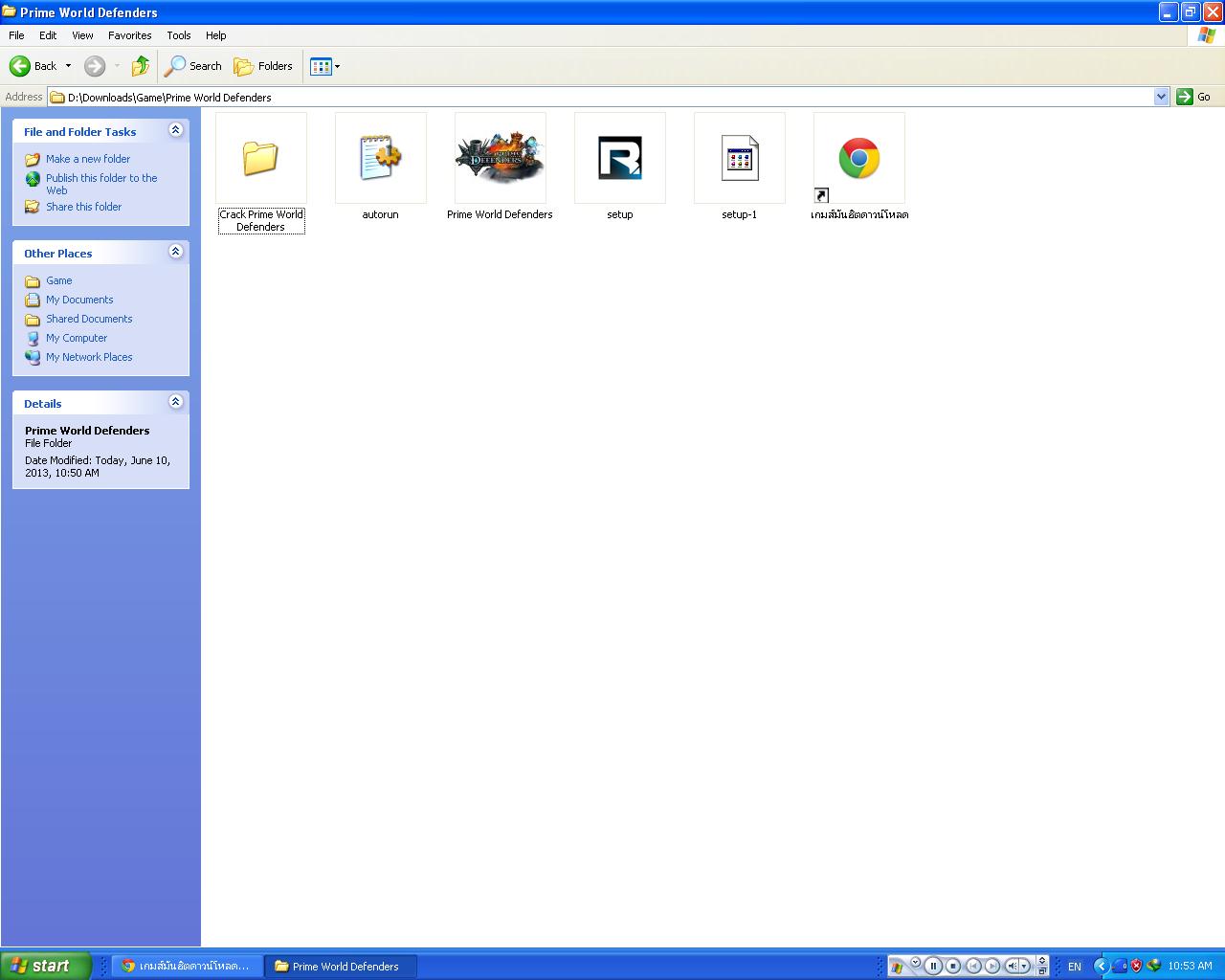Click the media player mute speaker icon
This screenshot has height=980, width=1225.
click(x=1012, y=966)
